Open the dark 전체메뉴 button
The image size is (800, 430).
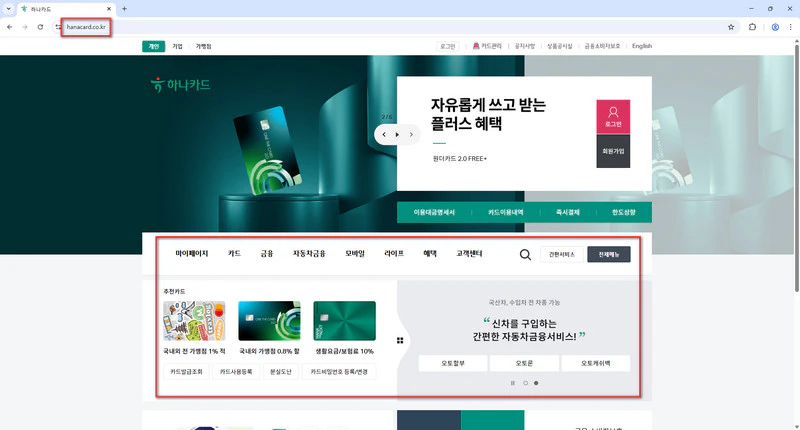(x=609, y=255)
